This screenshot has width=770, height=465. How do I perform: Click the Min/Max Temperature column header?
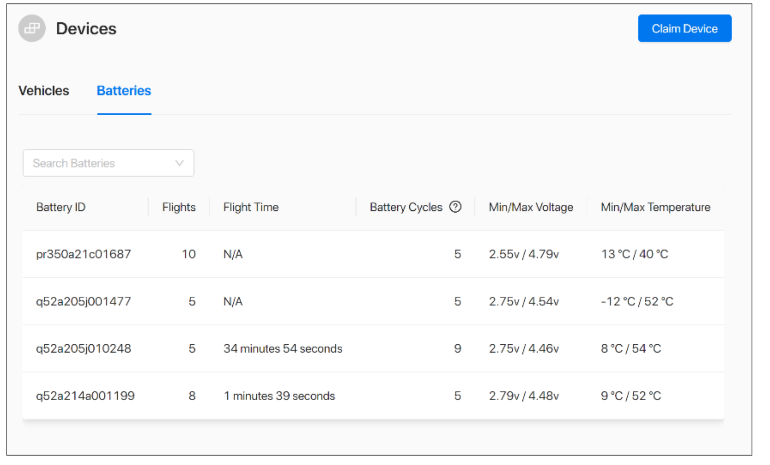(655, 207)
